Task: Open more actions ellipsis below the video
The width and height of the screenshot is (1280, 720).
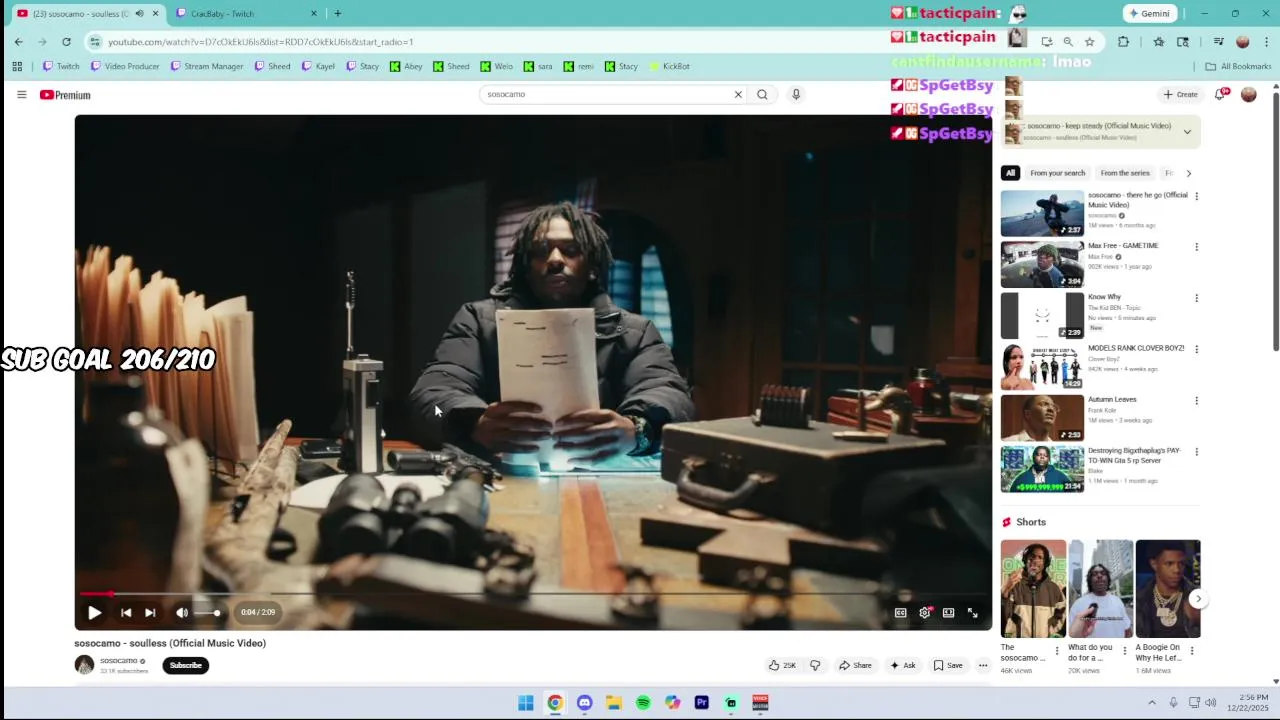Action: tap(983, 665)
